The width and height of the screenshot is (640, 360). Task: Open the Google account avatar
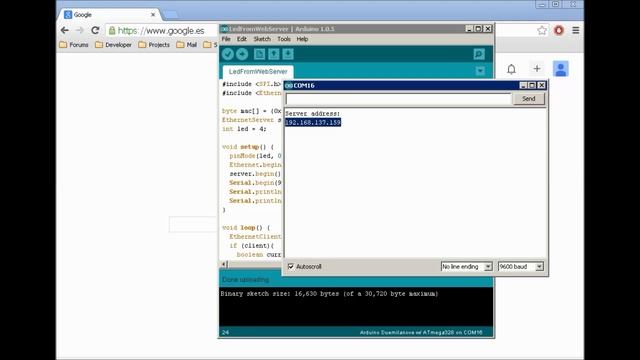coord(561,69)
